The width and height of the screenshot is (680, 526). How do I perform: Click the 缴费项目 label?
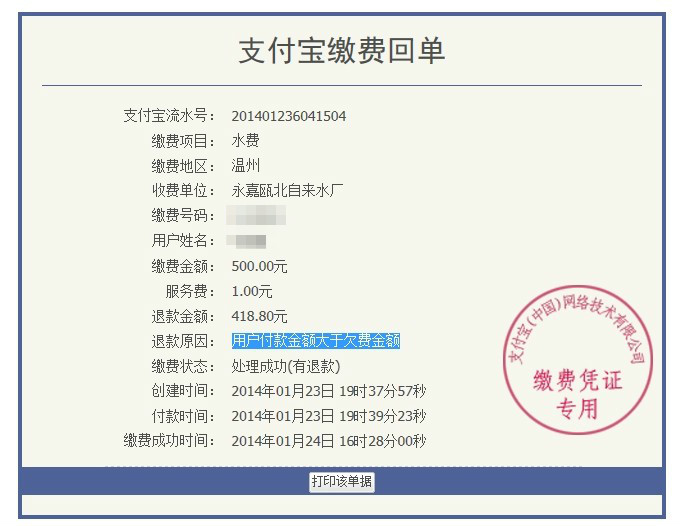click(x=183, y=141)
